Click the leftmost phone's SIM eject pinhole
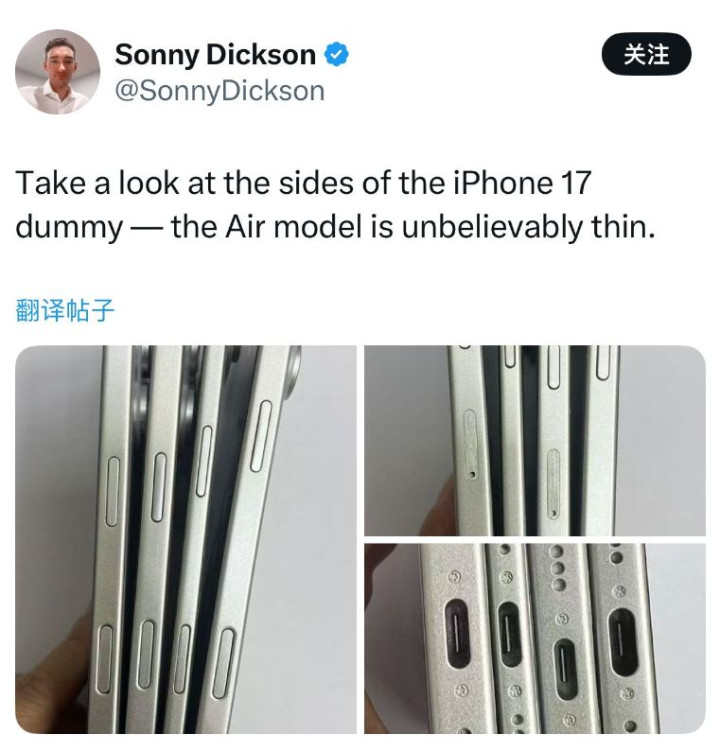720x752 pixels. pos(473,475)
